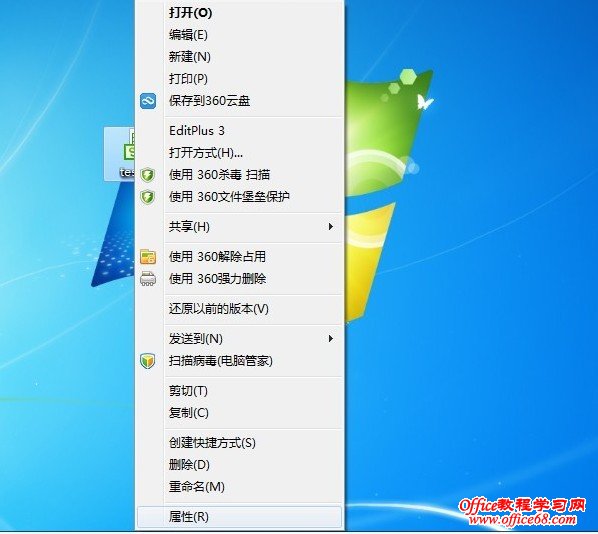598x534 pixels.
Task: Choose 删除(D) from the menu
Action: coord(240,465)
